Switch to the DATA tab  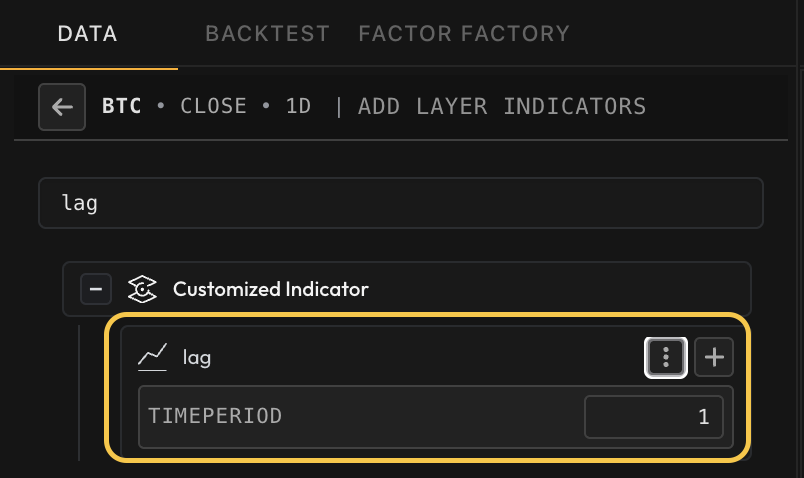coord(88,34)
